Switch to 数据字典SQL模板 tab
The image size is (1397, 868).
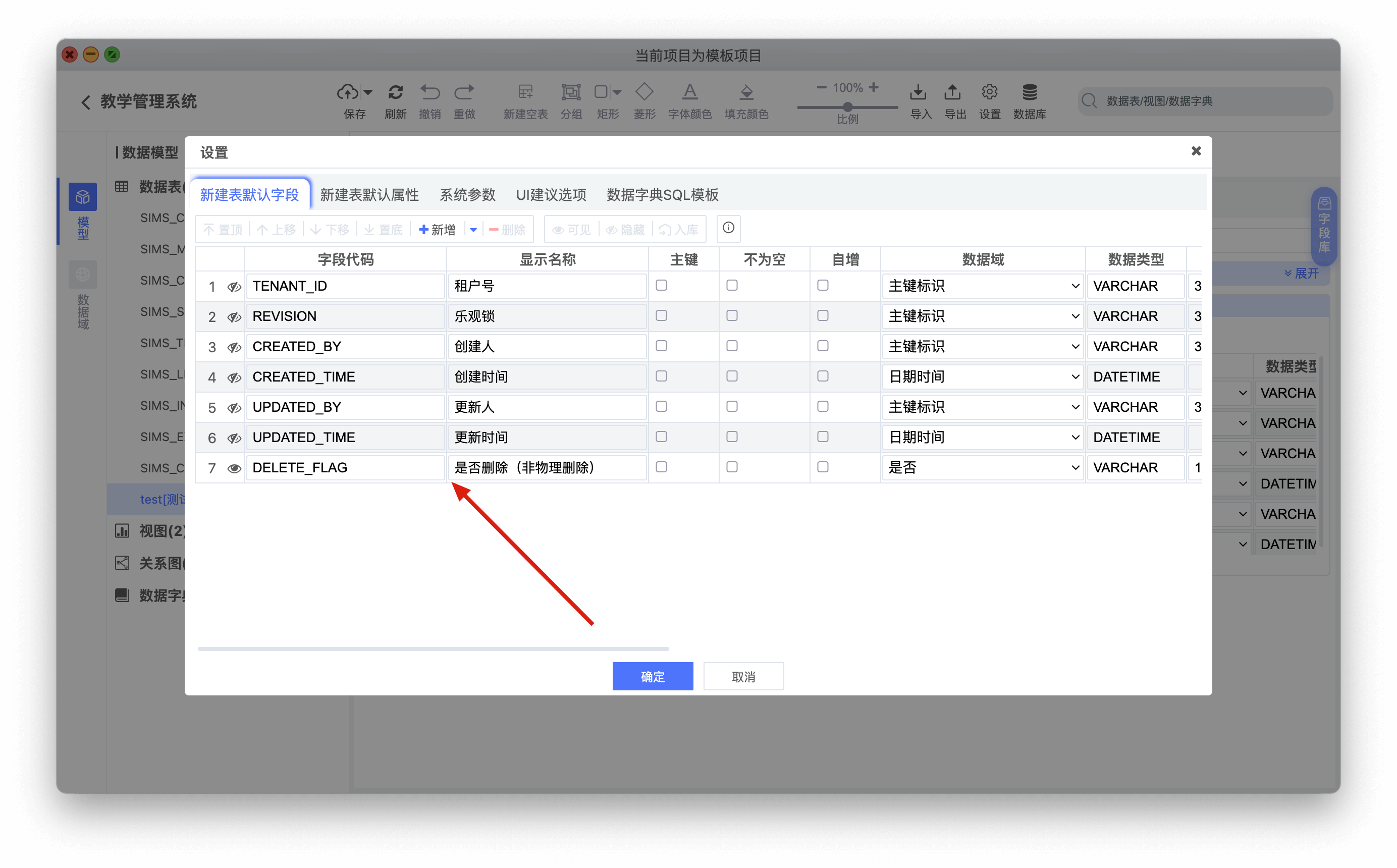[x=662, y=195]
